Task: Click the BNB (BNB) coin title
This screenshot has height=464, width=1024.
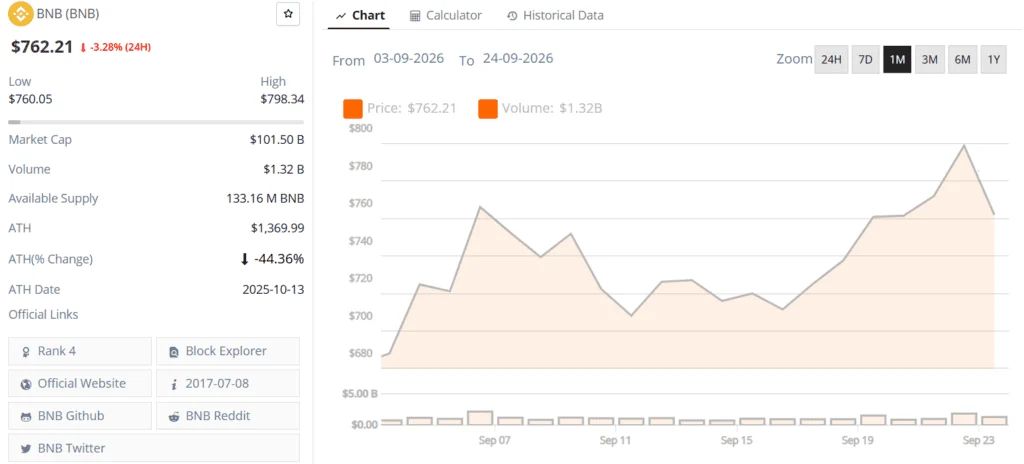Action: [x=68, y=13]
